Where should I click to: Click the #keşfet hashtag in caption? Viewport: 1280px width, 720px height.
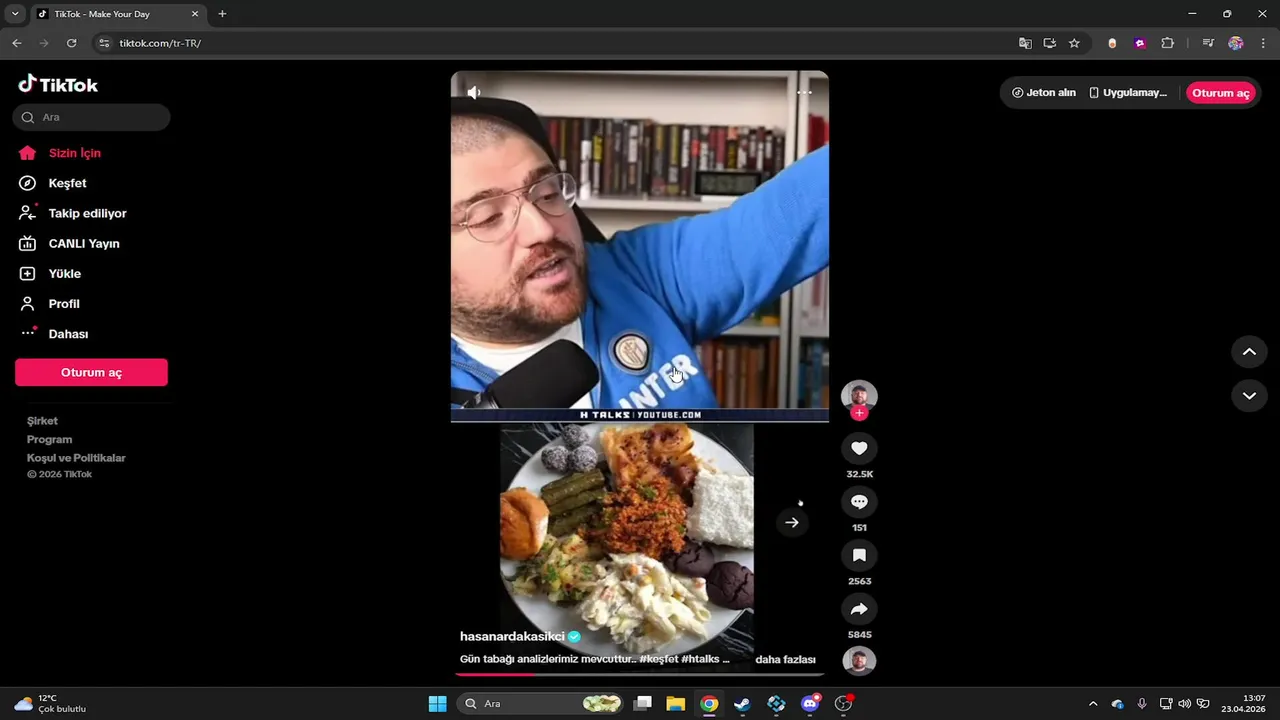pyautogui.click(x=660, y=659)
